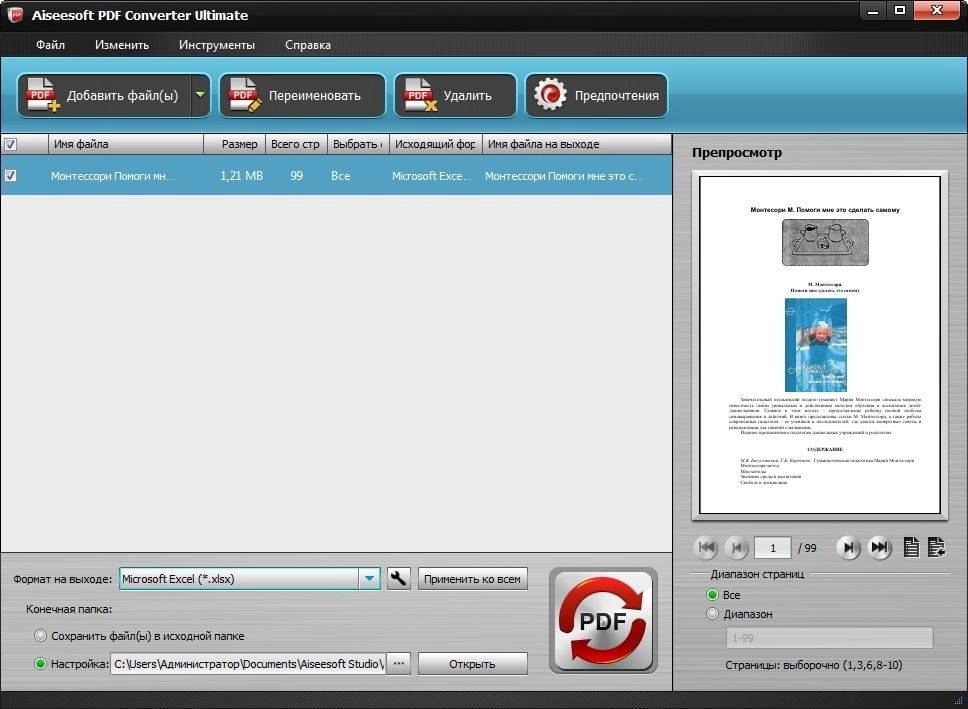Start conversion with big PDF button

603,621
